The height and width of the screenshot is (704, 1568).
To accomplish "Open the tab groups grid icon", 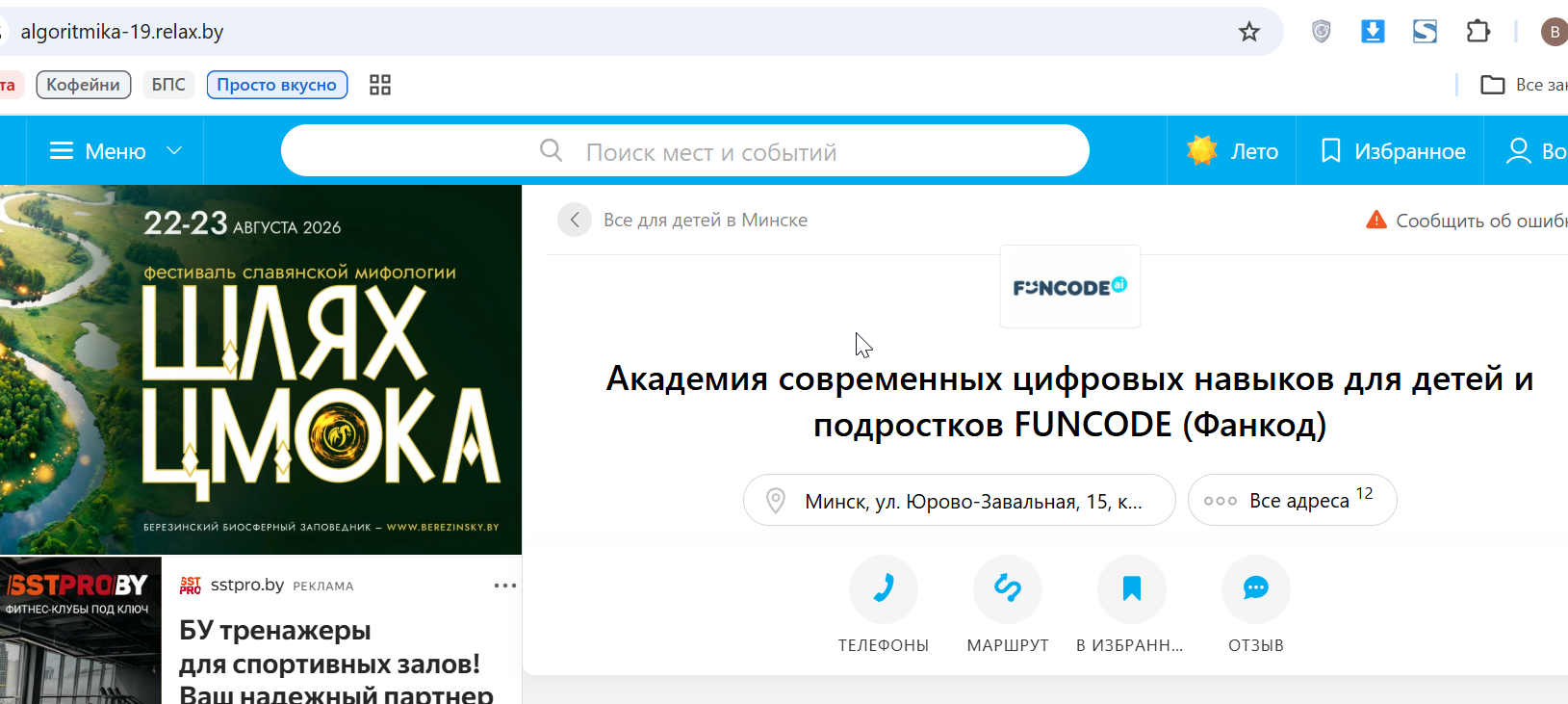I will coord(380,85).
